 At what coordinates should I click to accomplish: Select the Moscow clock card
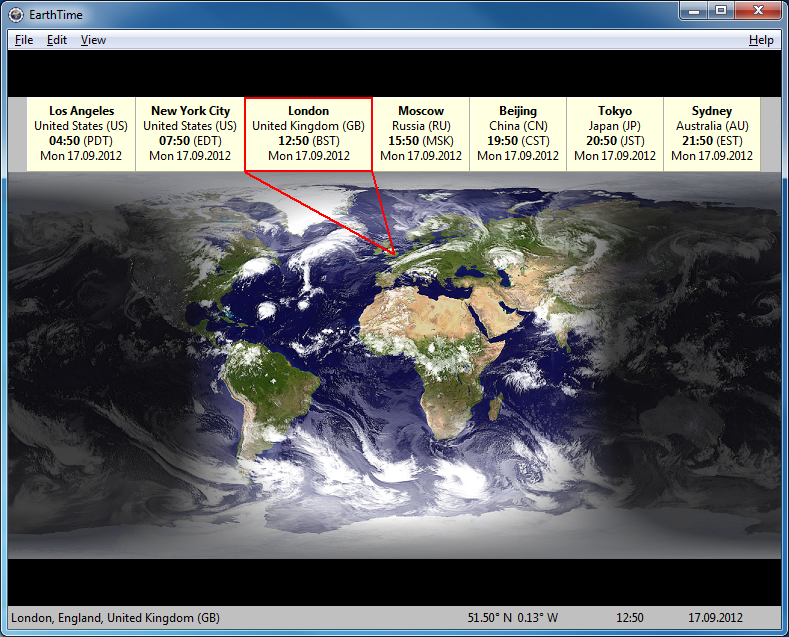tap(421, 133)
